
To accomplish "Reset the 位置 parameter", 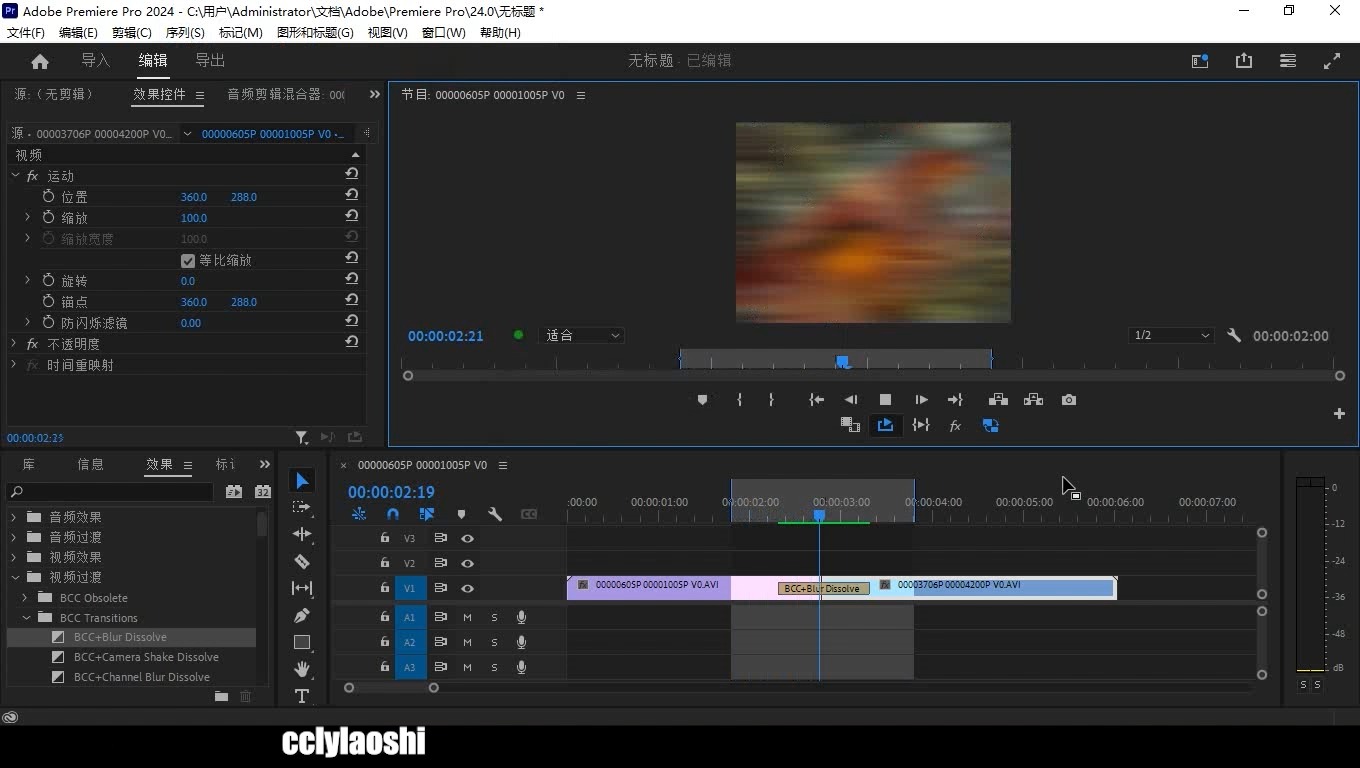I will (x=352, y=196).
